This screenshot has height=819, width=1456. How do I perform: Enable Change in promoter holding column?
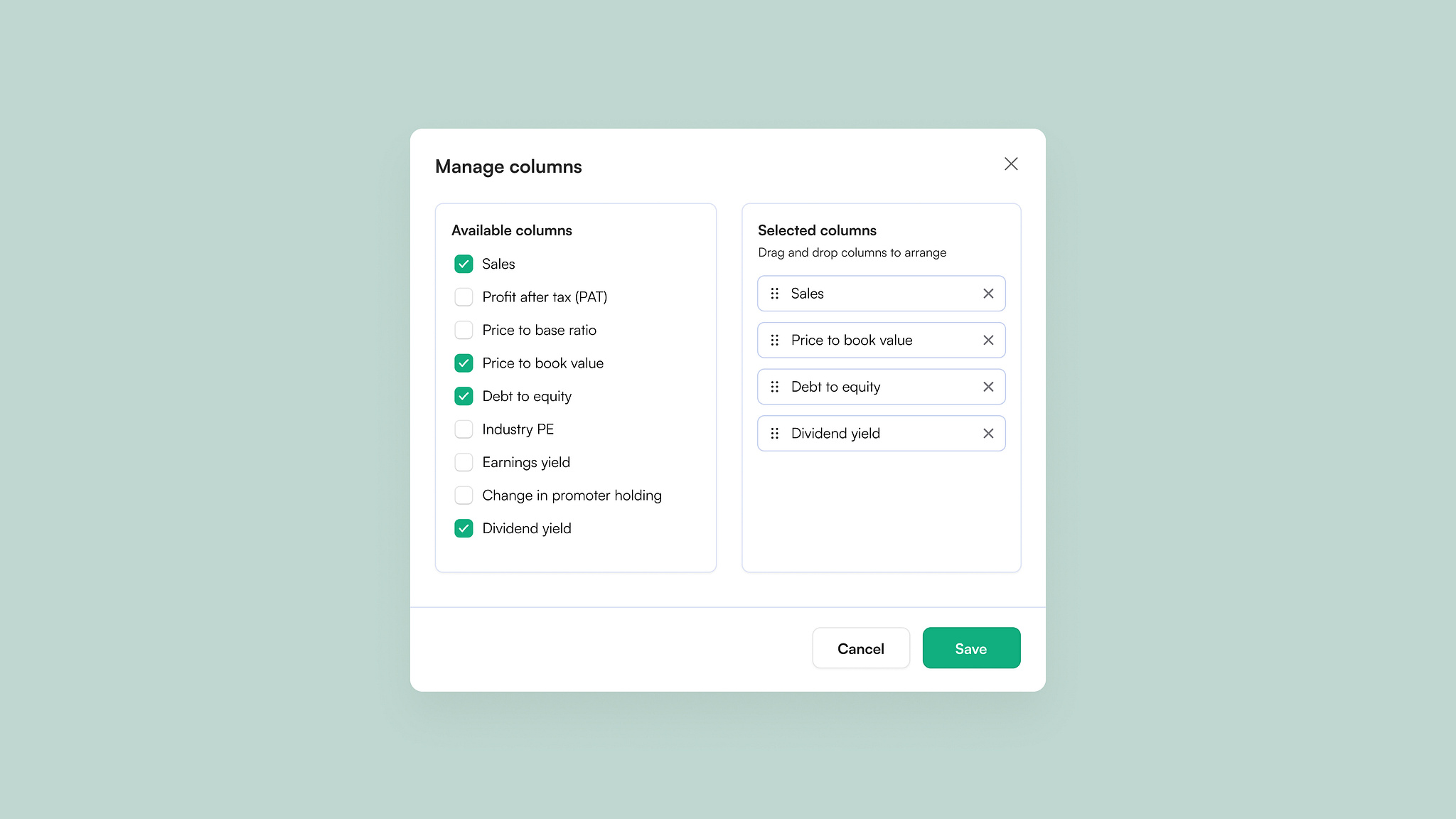464,495
